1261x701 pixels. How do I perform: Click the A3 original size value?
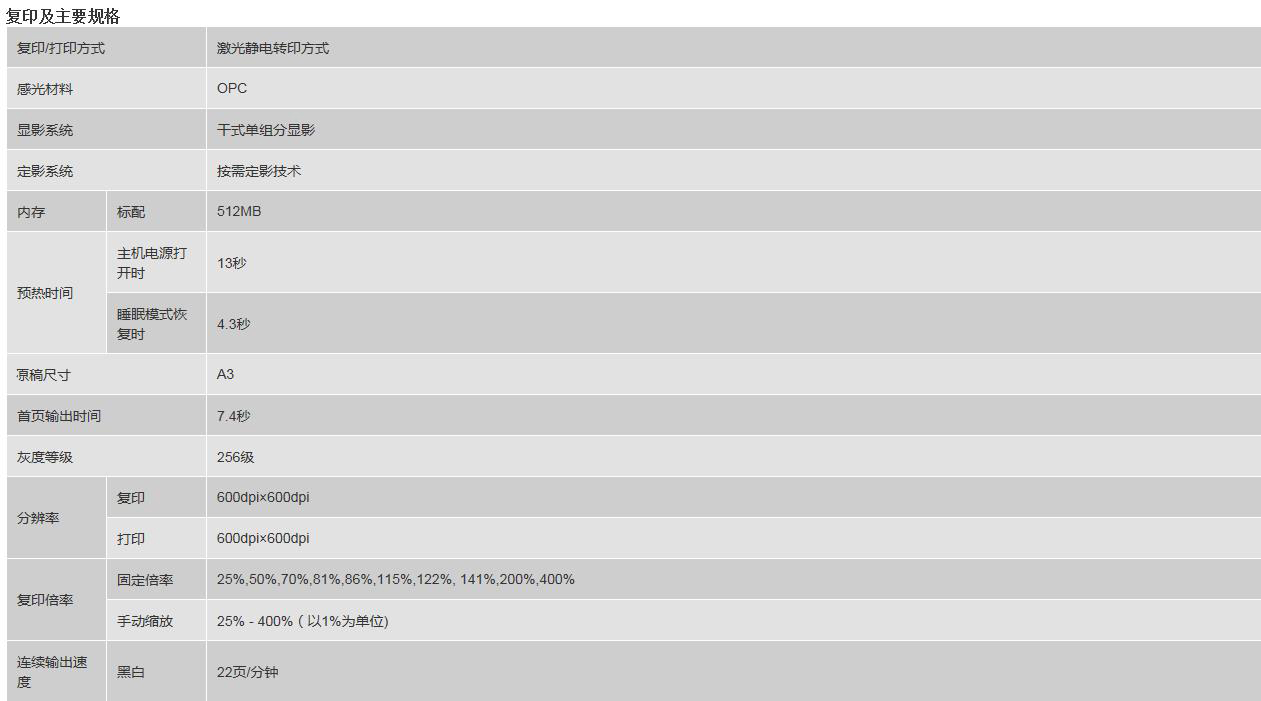click(x=225, y=374)
